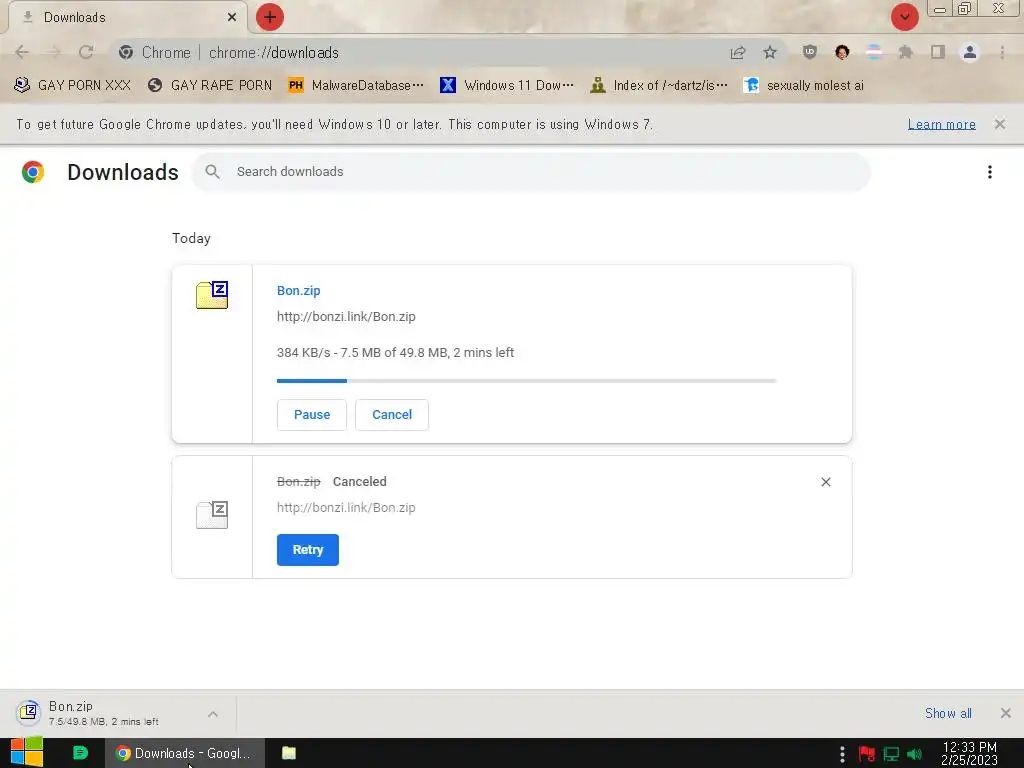Open the Extensions puzzle piece menu
1024x768 pixels.
pyautogui.click(x=906, y=52)
